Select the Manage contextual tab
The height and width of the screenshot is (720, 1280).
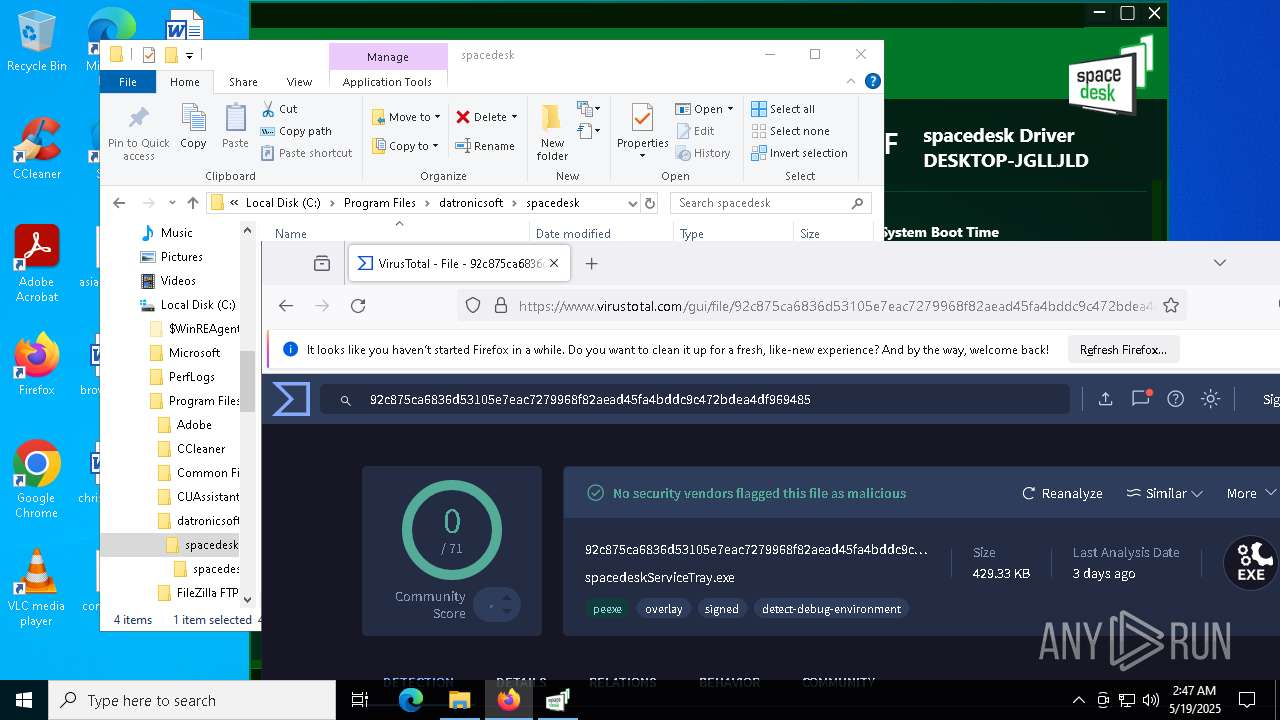point(387,57)
